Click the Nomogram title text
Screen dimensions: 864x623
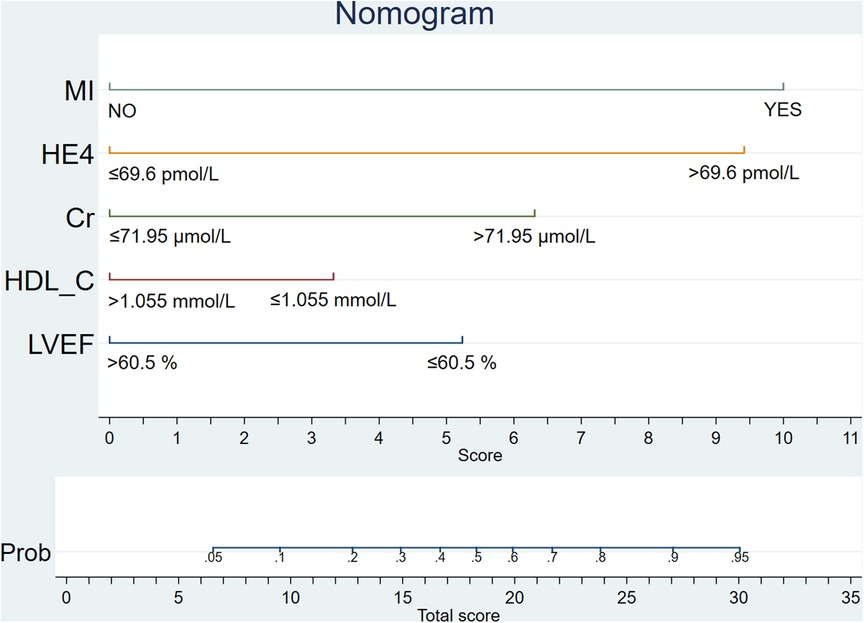[414, 13]
